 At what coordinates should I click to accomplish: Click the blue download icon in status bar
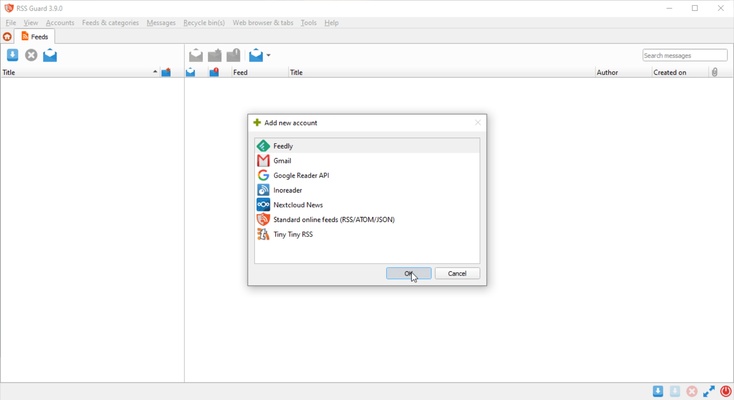pyautogui.click(x=658, y=391)
